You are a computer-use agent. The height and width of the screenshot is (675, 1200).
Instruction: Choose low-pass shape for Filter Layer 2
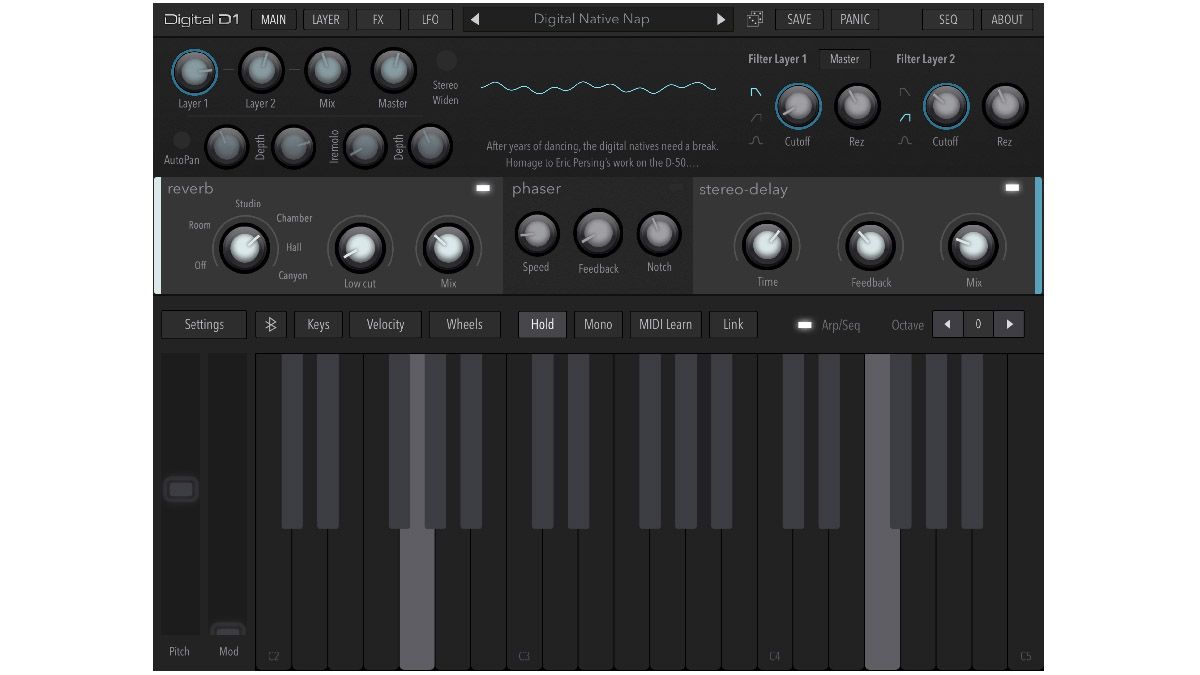click(905, 92)
